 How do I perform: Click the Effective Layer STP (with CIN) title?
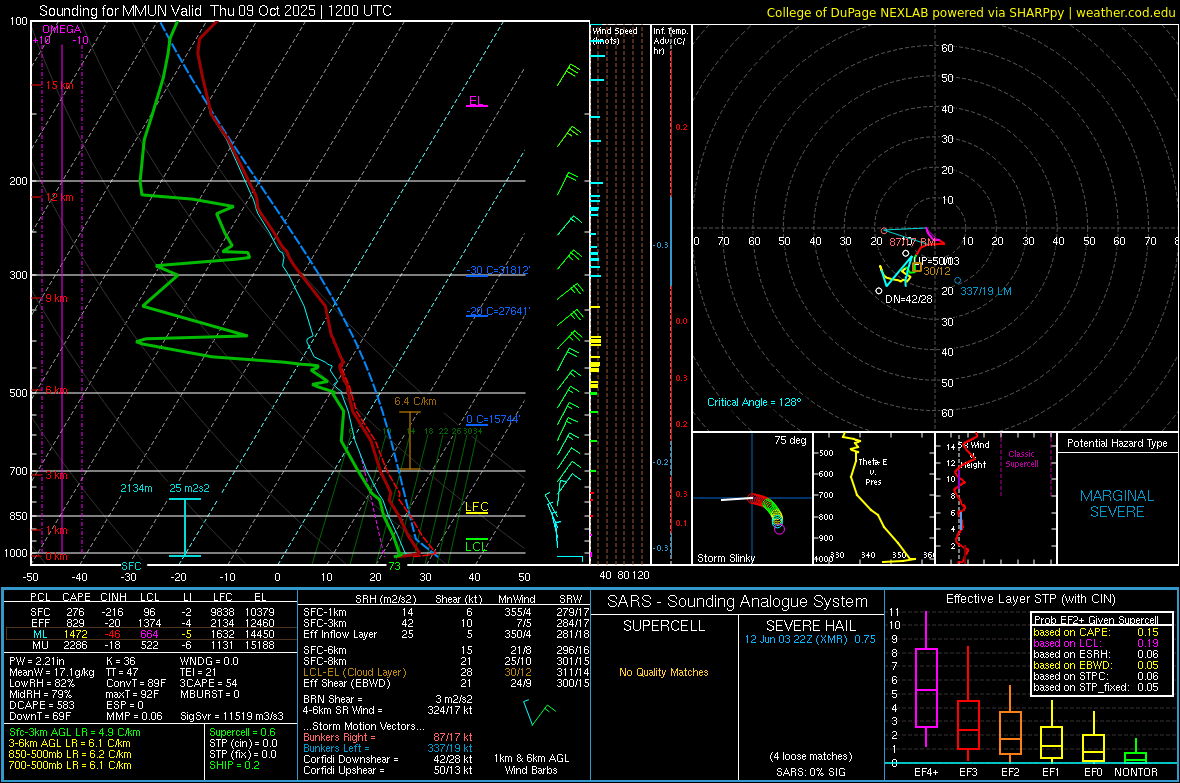coord(1030,599)
